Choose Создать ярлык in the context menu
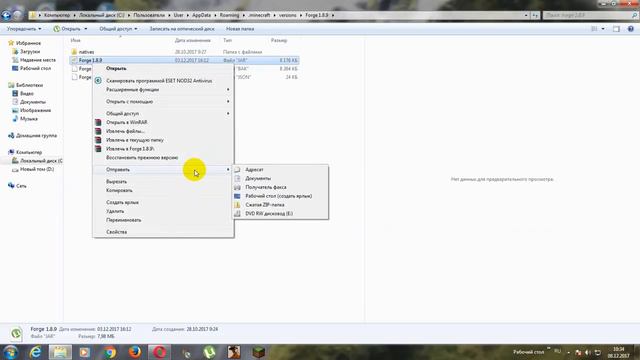The height and width of the screenshot is (360, 640). pos(122,202)
